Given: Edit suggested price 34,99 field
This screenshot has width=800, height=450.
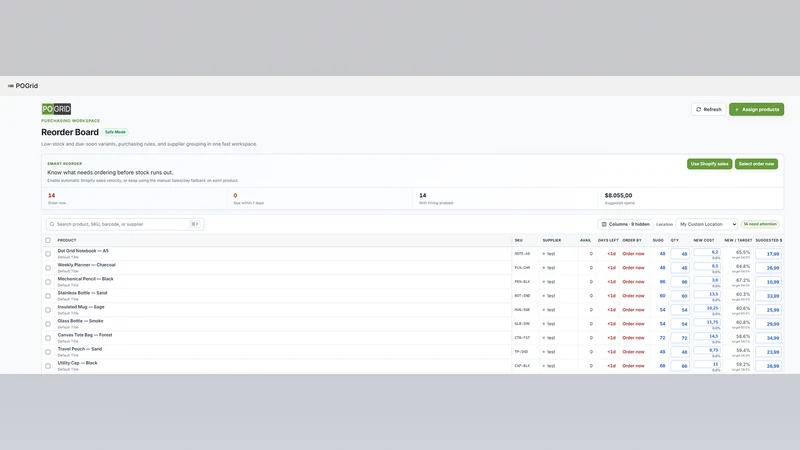Looking at the screenshot, I should 768,338.
